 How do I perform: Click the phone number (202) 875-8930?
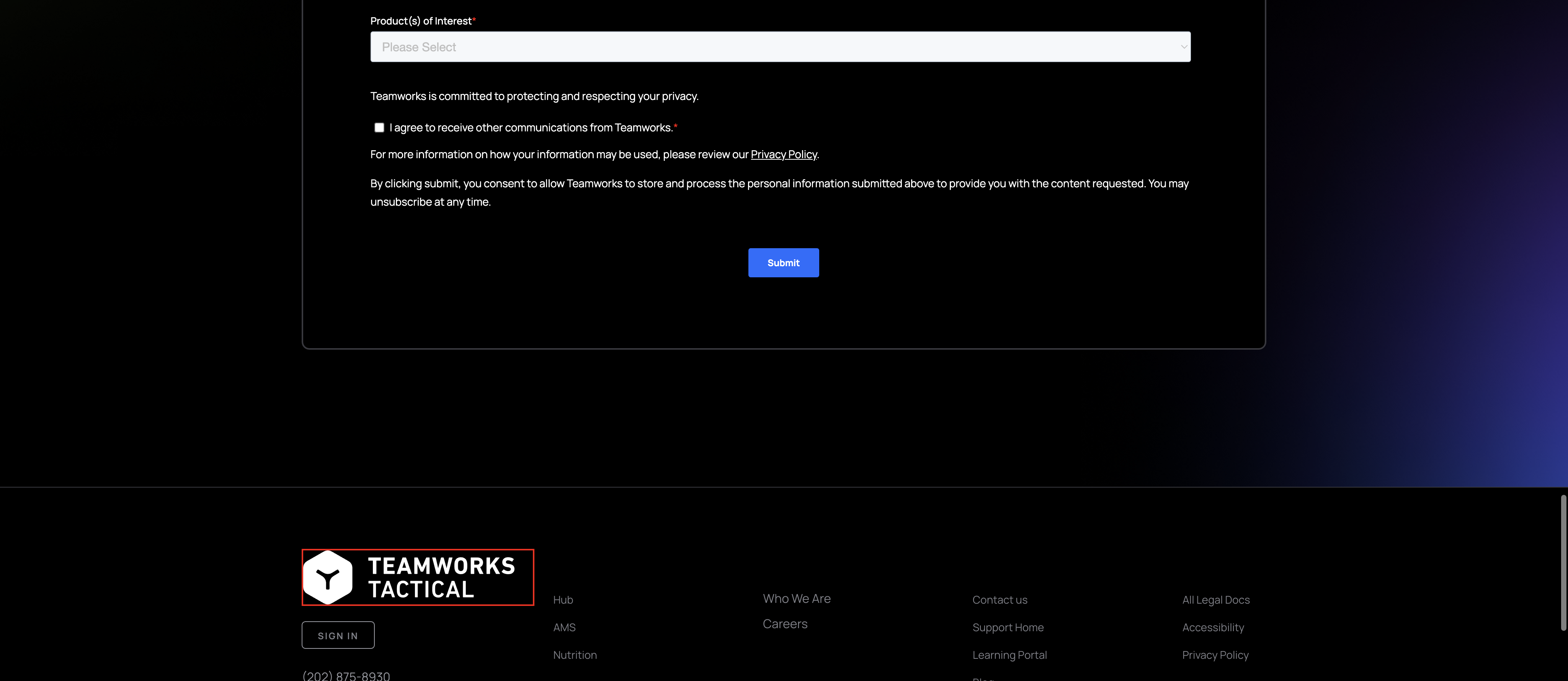tap(346, 676)
